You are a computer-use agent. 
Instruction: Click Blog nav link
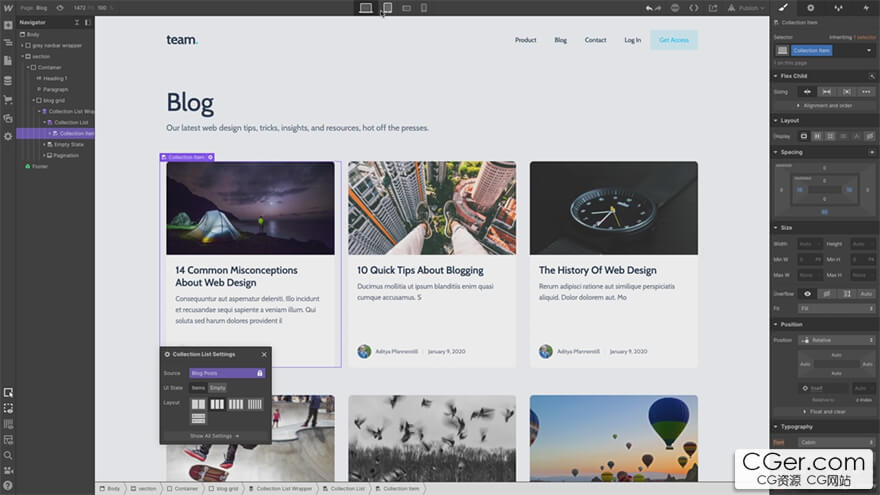coord(561,40)
